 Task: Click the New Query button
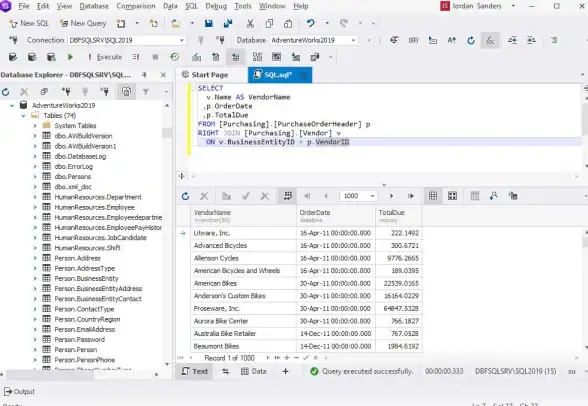pos(83,23)
